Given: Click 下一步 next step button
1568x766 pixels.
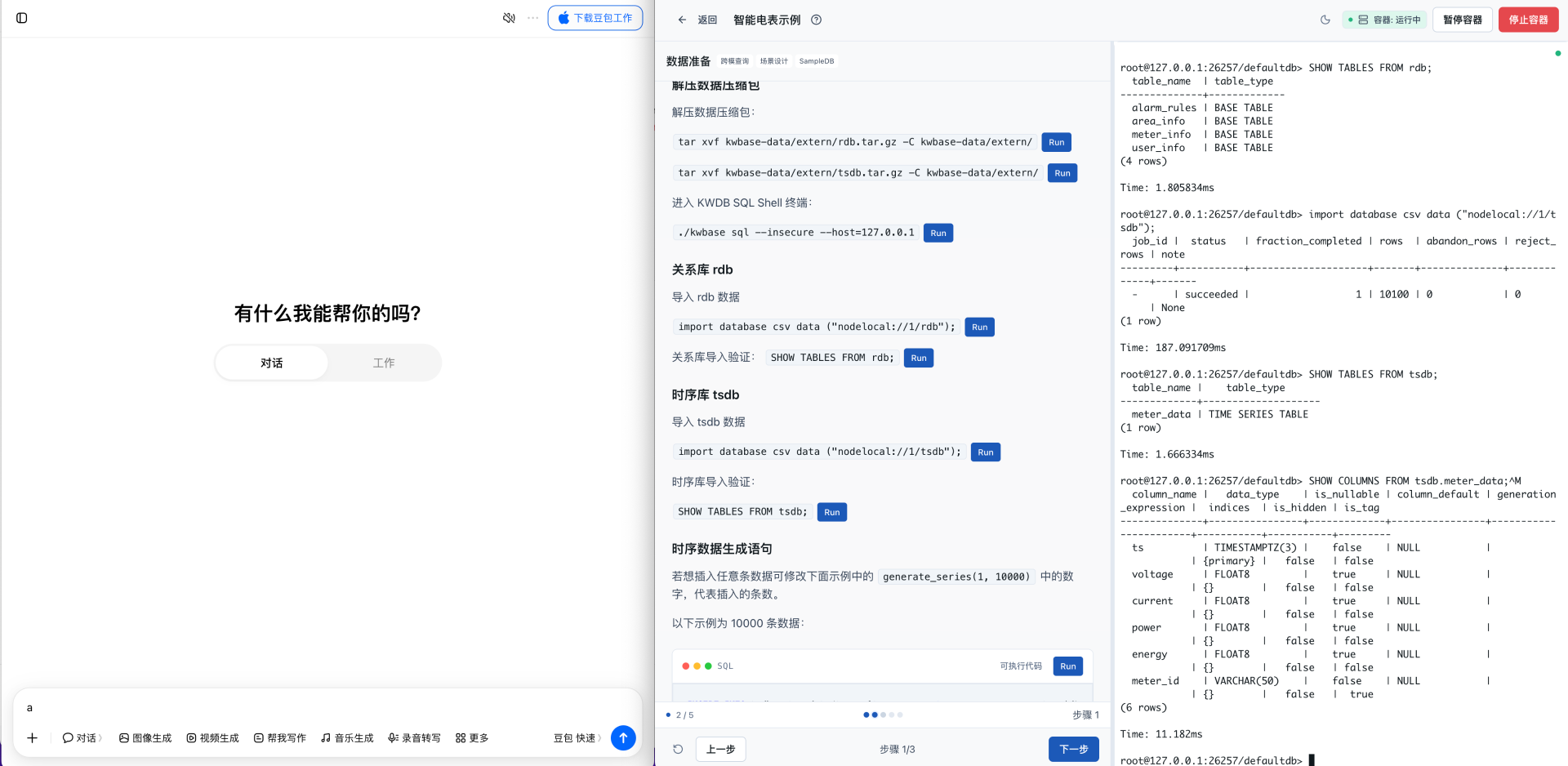Looking at the screenshot, I should (1073, 749).
